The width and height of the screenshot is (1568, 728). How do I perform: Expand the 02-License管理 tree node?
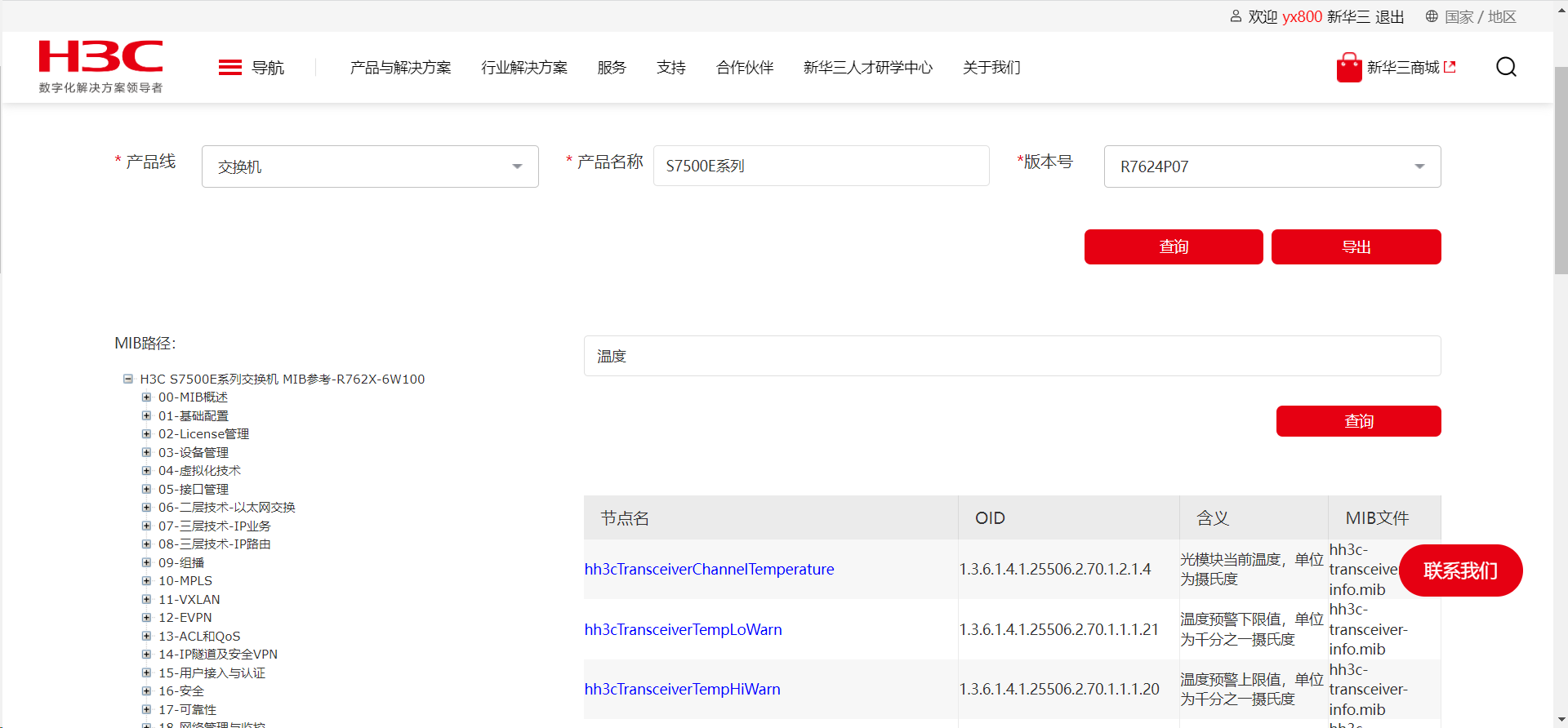(x=146, y=434)
